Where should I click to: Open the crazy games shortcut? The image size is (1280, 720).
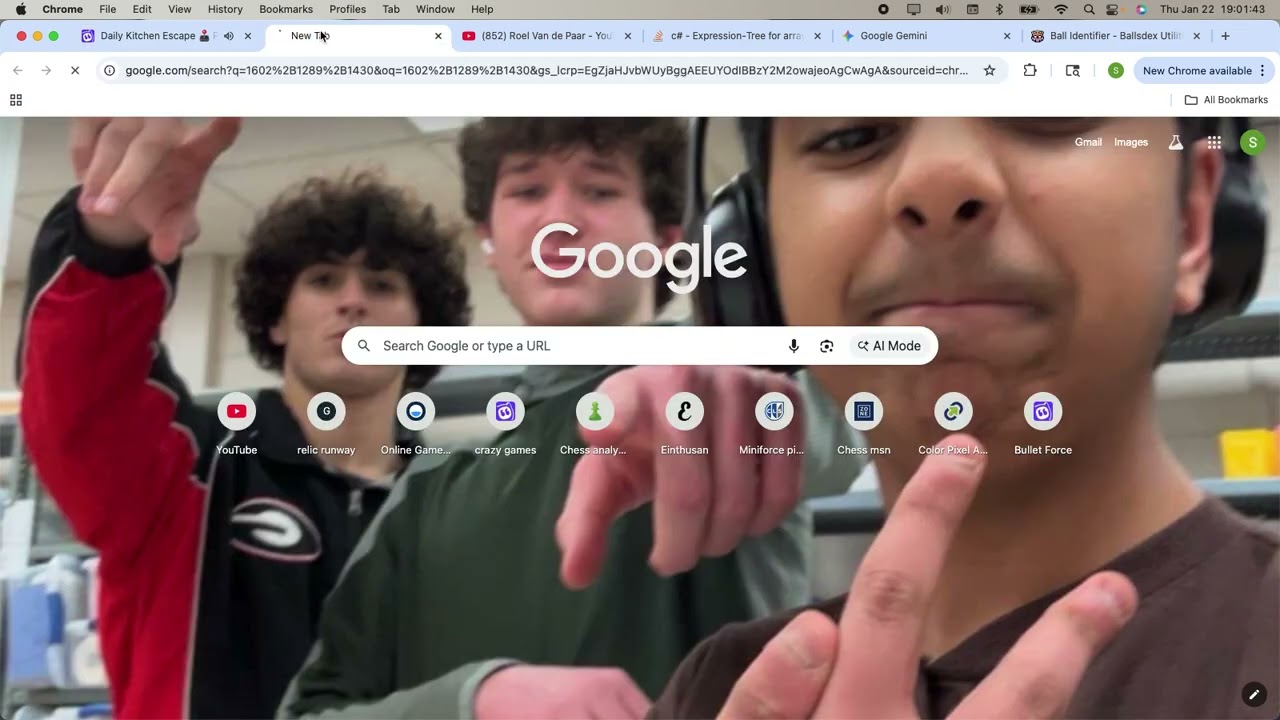coord(505,412)
